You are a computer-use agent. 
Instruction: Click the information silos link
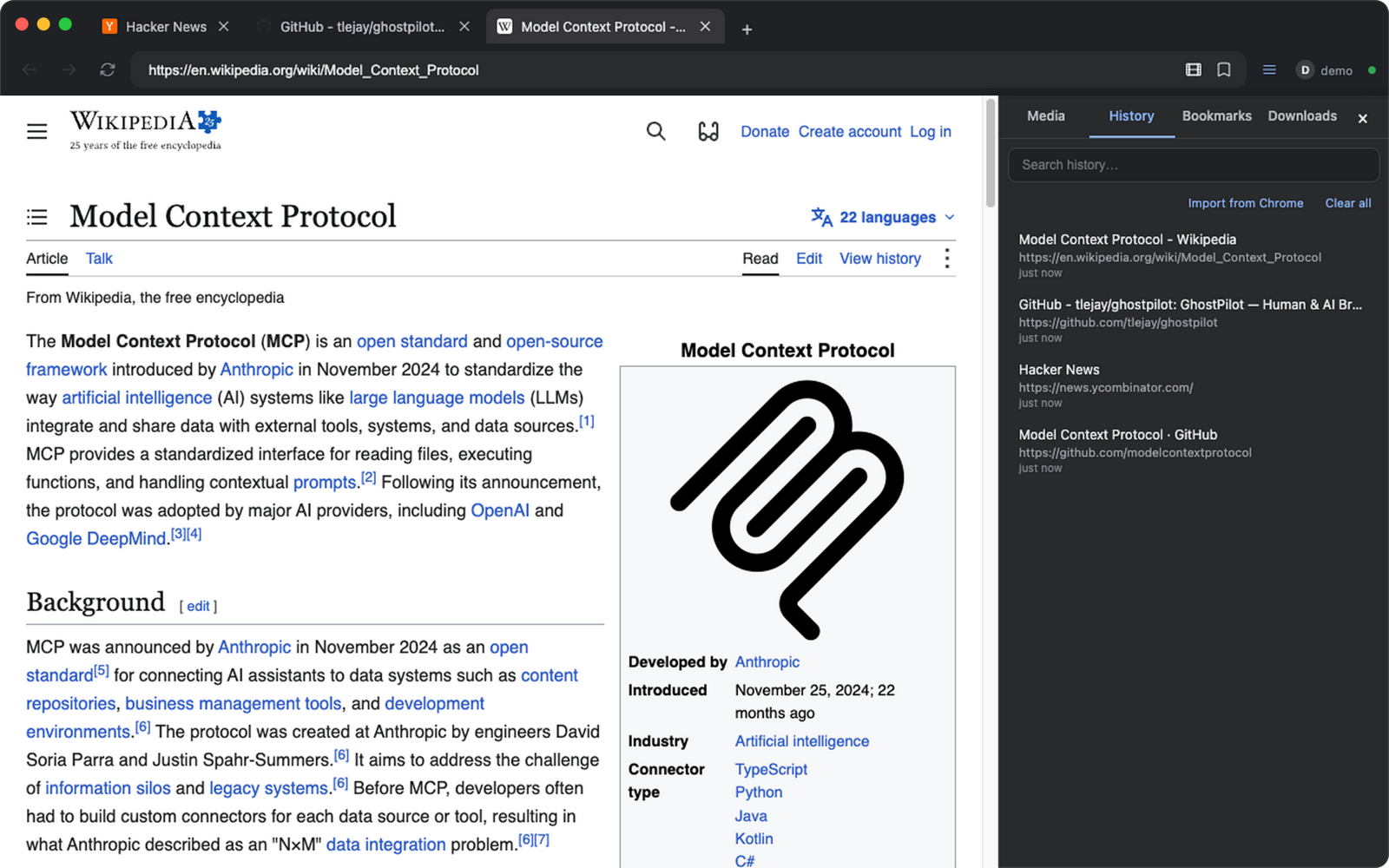108,788
